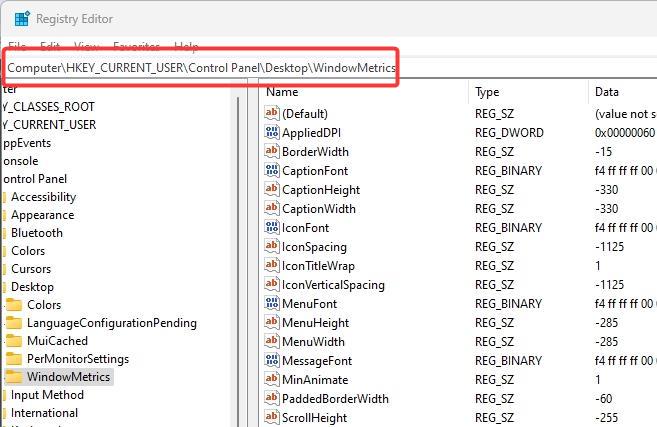Open the View menu
The width and height of the screenshot is (657, 427).
[86, 46]
